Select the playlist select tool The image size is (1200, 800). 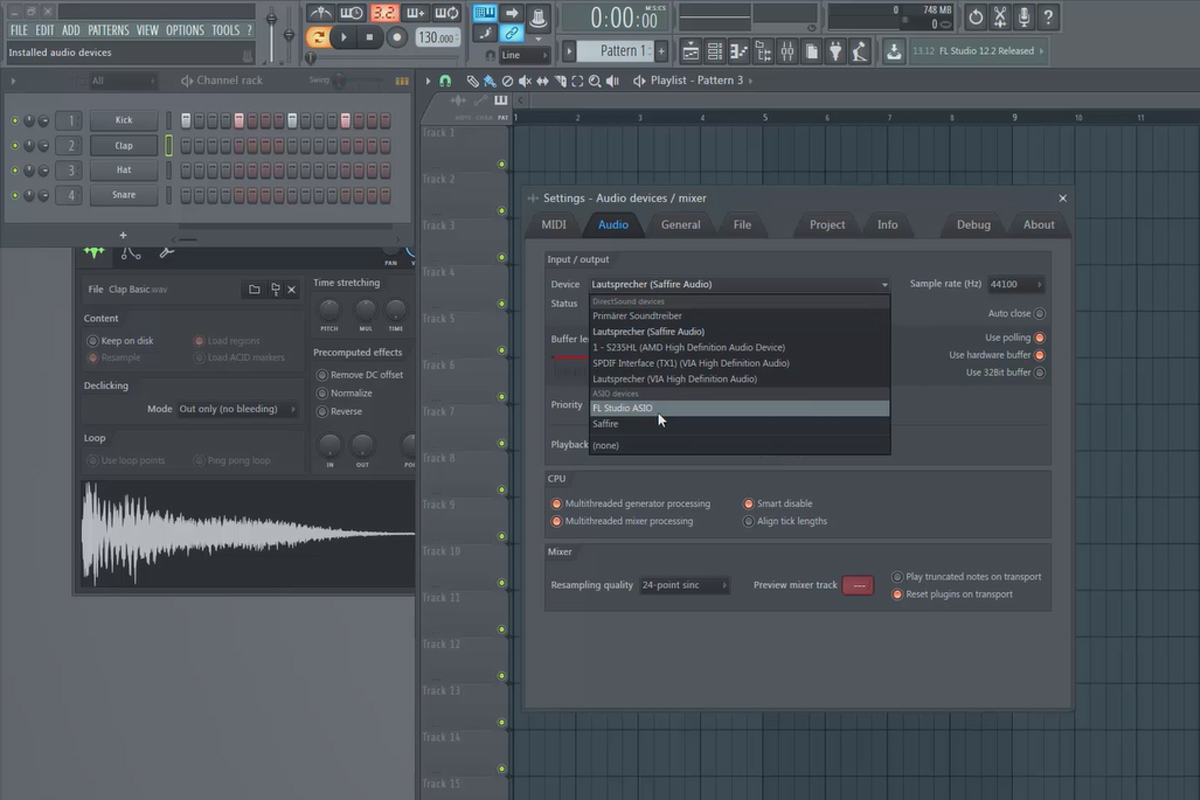(577, 80)
